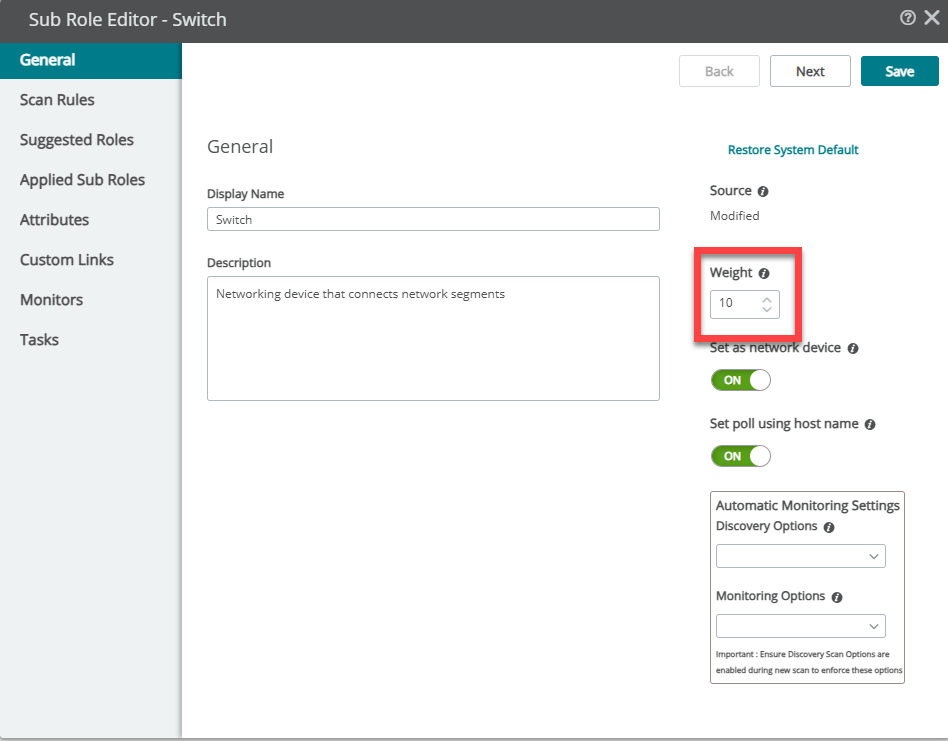Image resolution: width=948 pixels, height=741 pixels.
Task: Click the Monitoring Options info icon
Action: 837,598
